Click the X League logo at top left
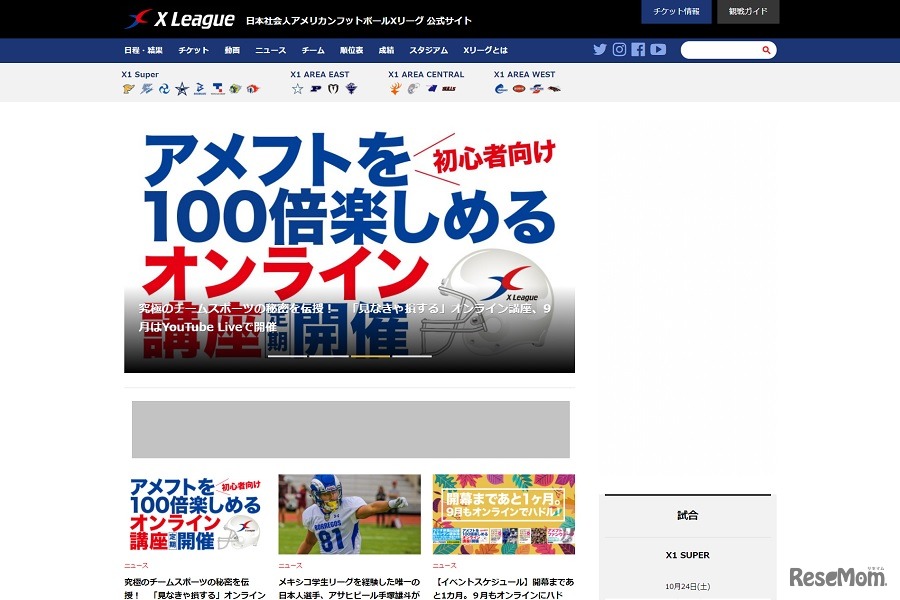The image size is (900, 600). tap(176, 16)
